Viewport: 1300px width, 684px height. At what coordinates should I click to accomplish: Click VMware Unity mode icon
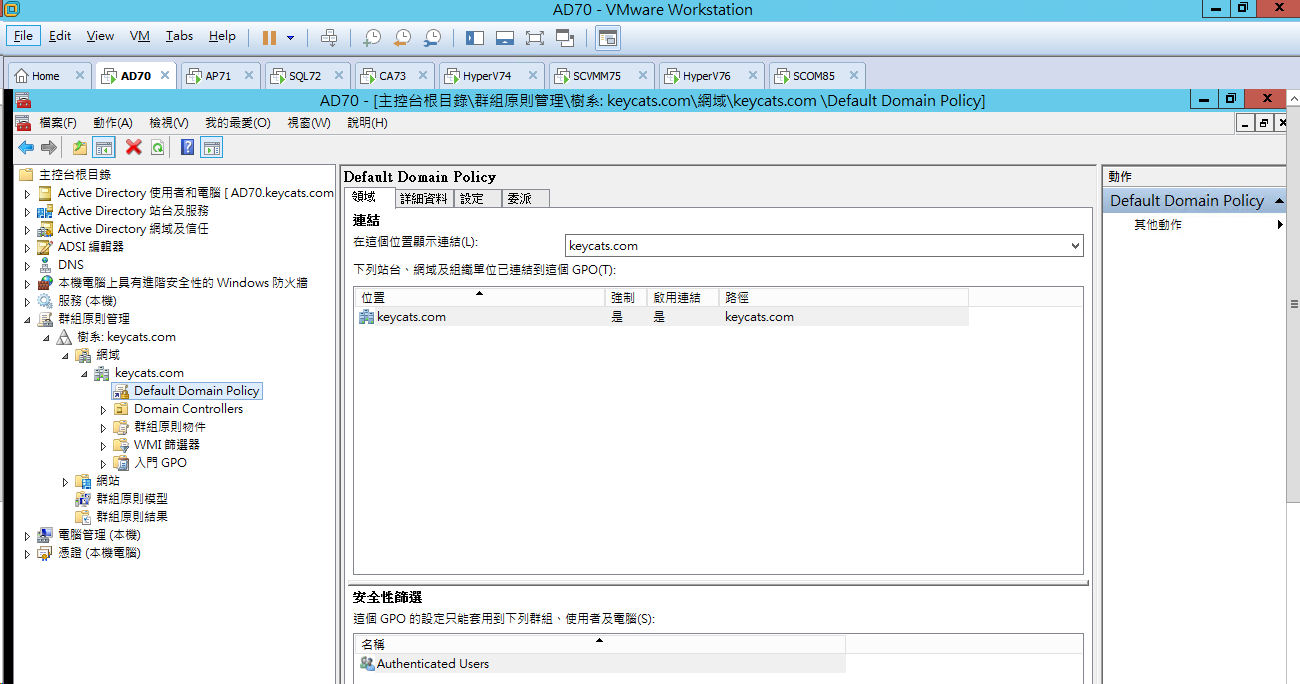click(x=565, y=37)
